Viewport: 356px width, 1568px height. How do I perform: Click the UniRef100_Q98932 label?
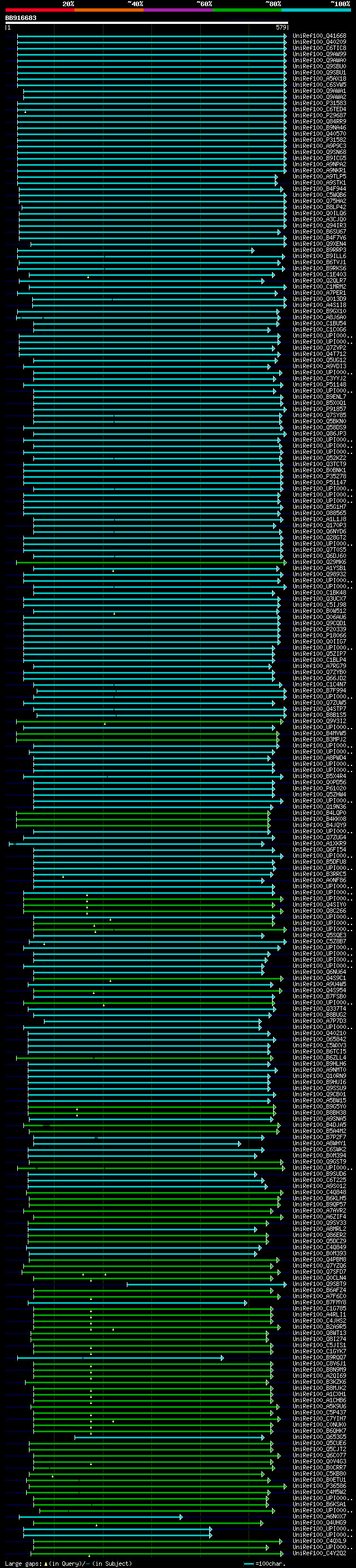click(x=319, y=575)
